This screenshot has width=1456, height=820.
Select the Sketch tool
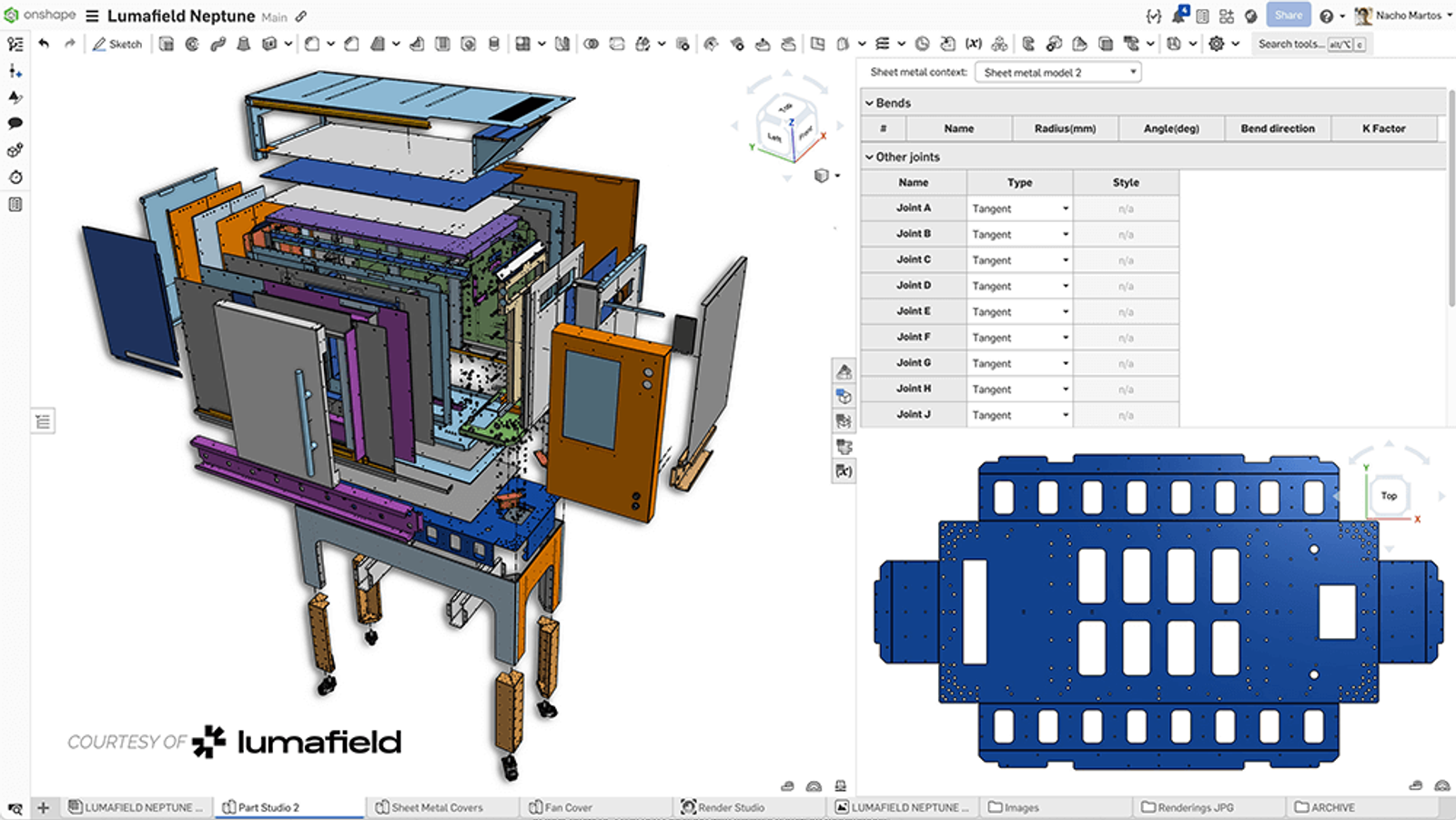pyautogui.click(x=117, y=43)
